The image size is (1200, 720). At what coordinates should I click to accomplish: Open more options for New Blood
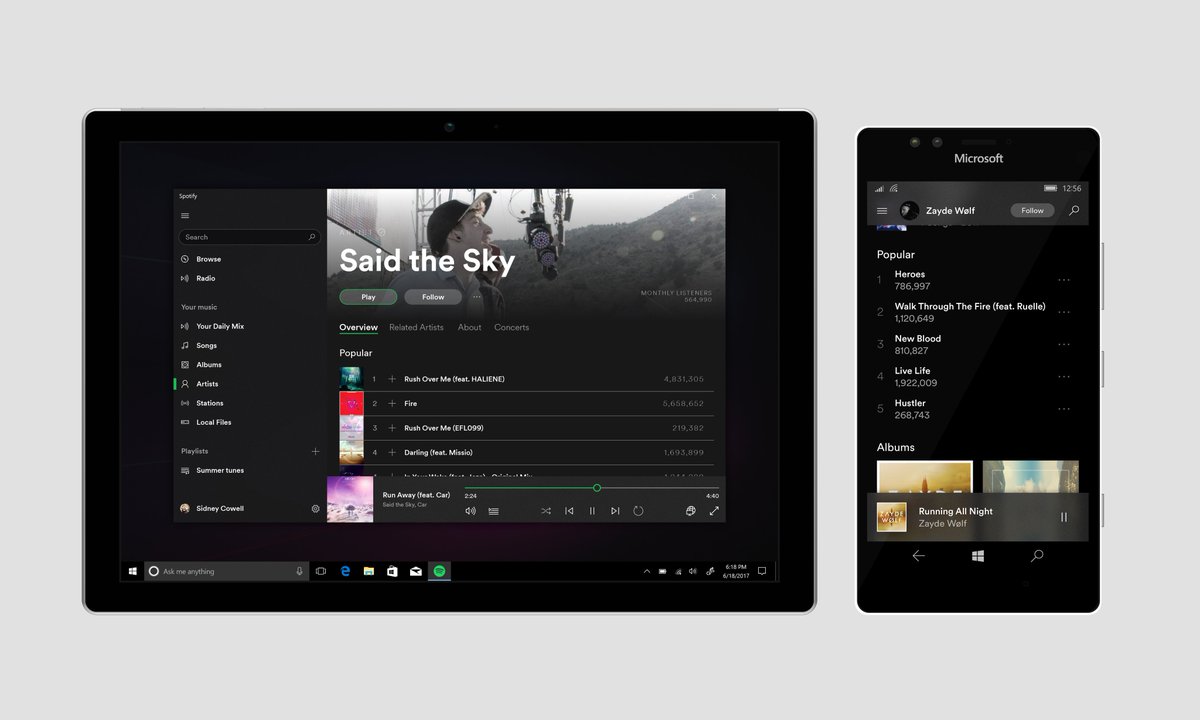pos(1064,344)
